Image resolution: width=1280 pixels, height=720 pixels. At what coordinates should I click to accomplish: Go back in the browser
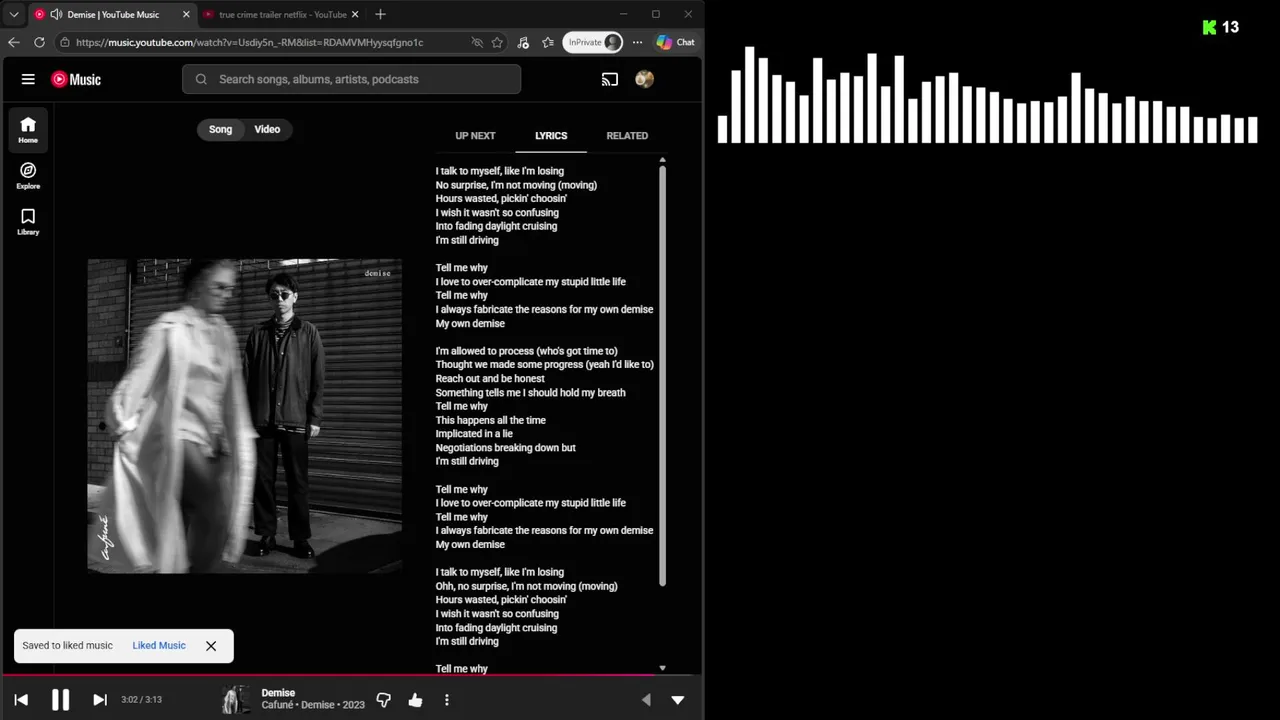pyautogui.click(x=14, y=42)
